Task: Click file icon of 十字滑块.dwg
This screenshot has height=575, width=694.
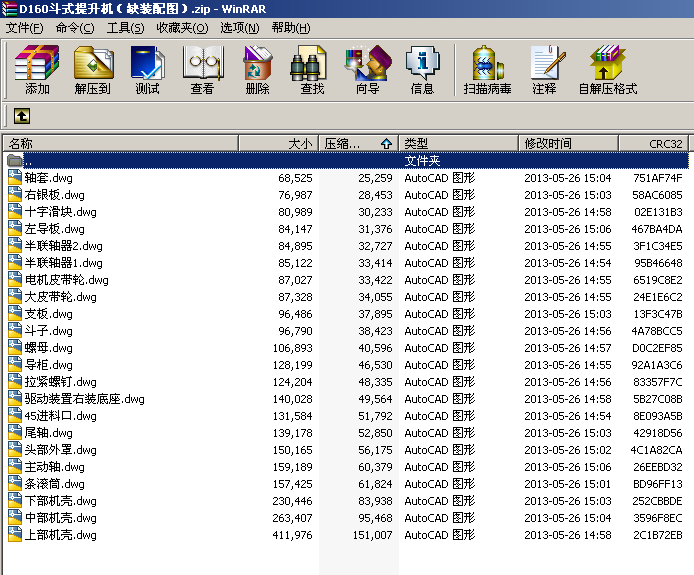Action: pyautogui.click(x=15, y=212)
